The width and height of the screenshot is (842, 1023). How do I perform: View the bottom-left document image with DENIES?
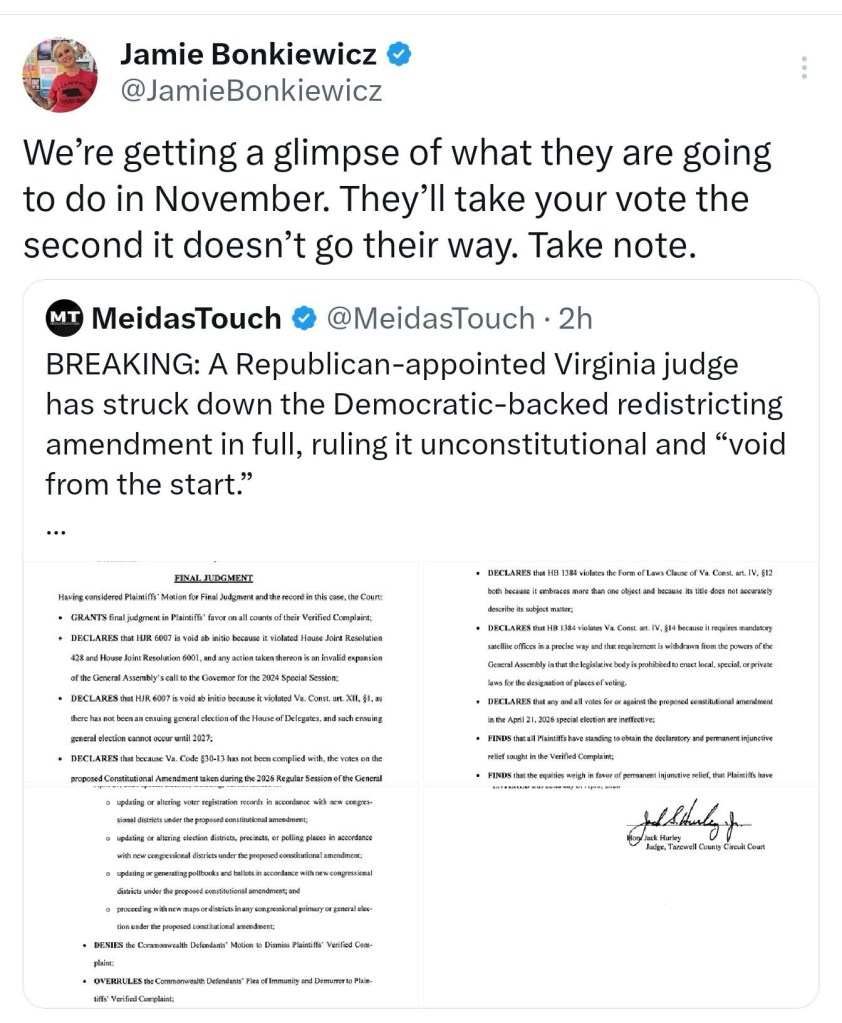pos(221,896)
